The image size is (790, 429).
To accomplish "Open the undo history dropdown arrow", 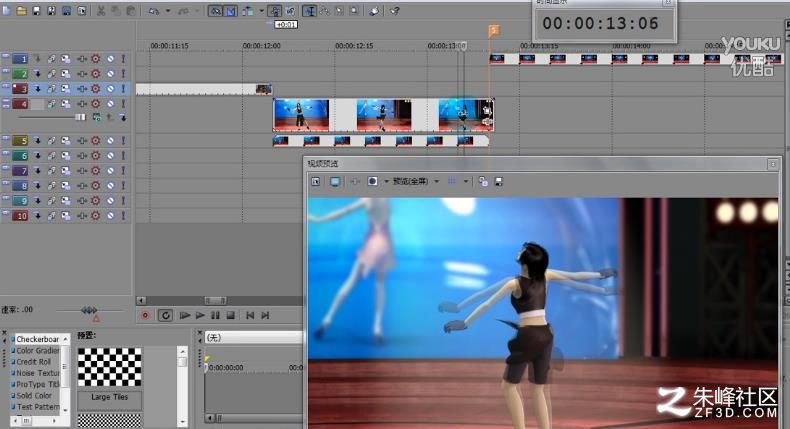I will (x=168, y=11).
